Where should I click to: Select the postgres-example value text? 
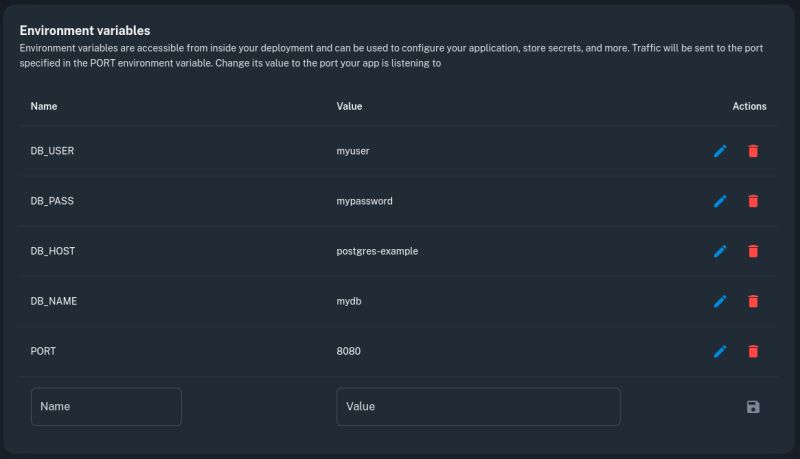pyautogui.click(x=377, y=251)
